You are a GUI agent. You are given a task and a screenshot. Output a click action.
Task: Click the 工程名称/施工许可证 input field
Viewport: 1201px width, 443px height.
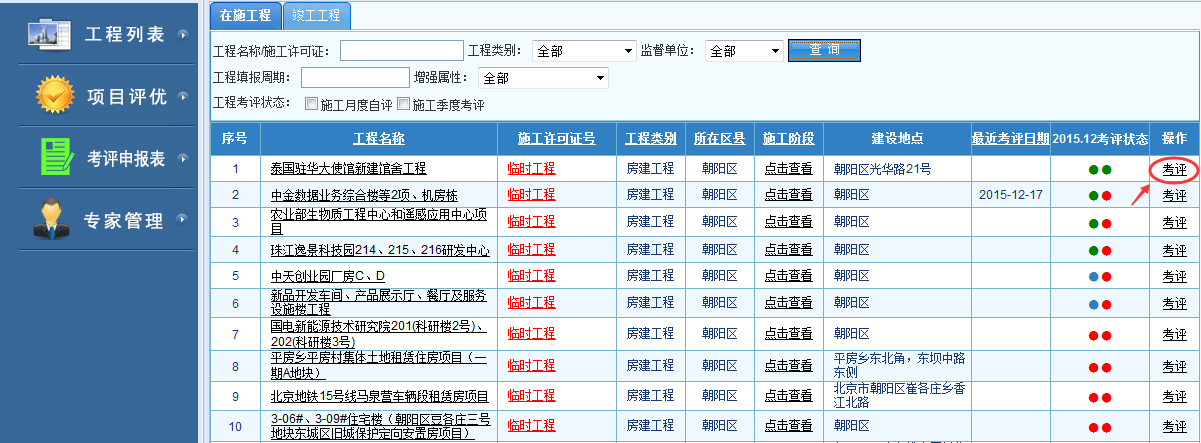point(400,51)
